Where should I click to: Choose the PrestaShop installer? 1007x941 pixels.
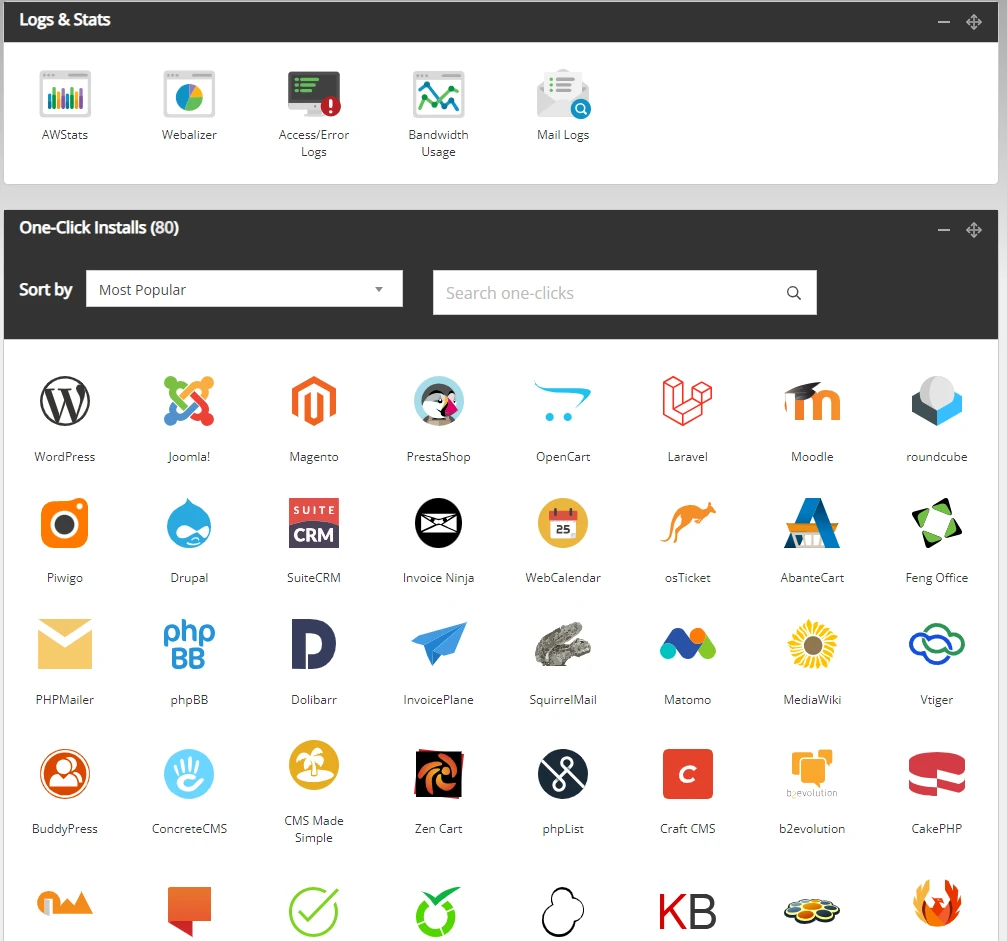pyautogui.click(x=438, y=402)
